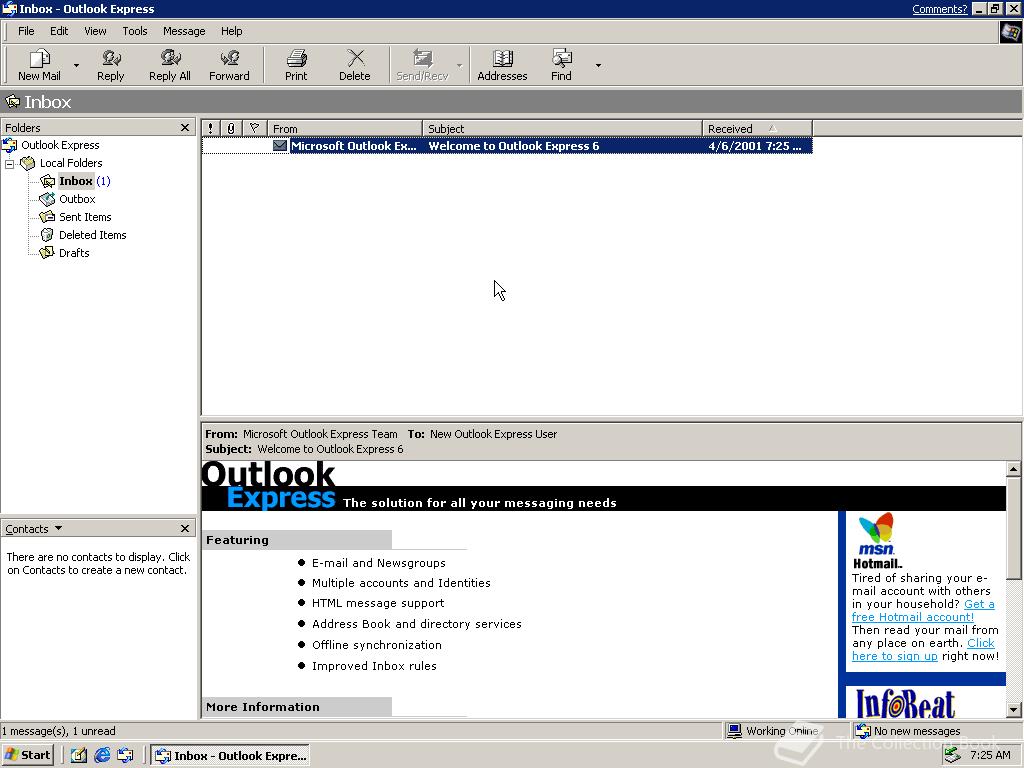This screenshot has height=768, width=1024.
Task: Click the unread envelope icon of the message
Action: point(280,146)
